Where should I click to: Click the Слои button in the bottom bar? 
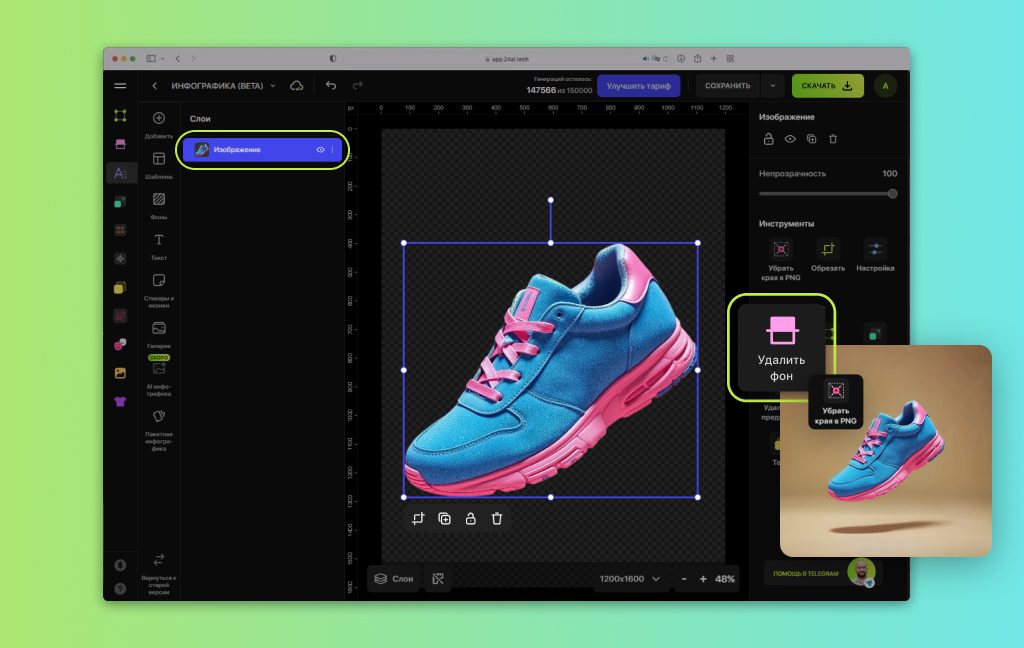point(394,579)
